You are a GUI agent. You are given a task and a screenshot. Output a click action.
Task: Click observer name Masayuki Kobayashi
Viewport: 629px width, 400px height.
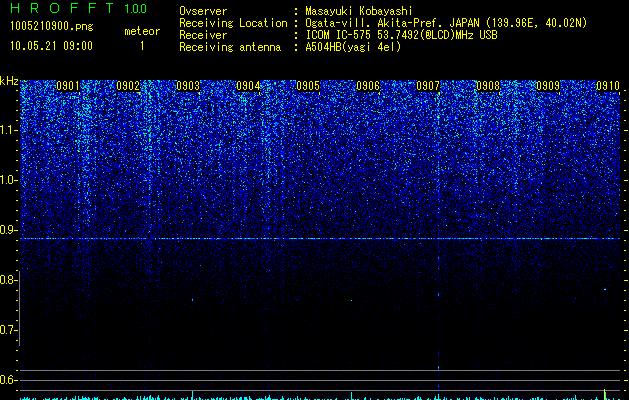[359, 11]
